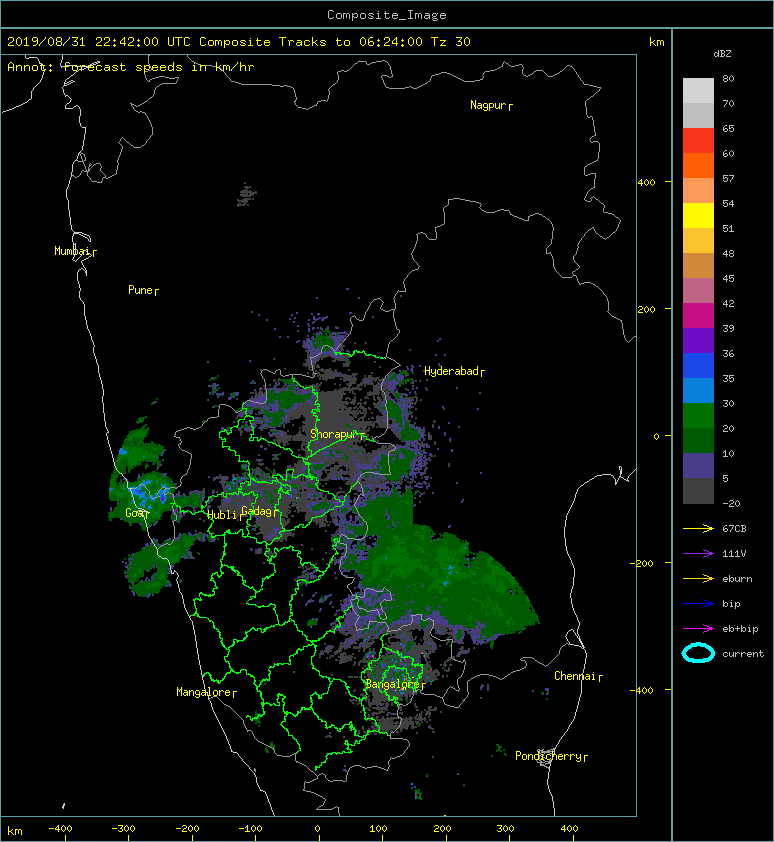Click the Hyderabad city label
Screen dimensions: 774x842
(451, 371)
